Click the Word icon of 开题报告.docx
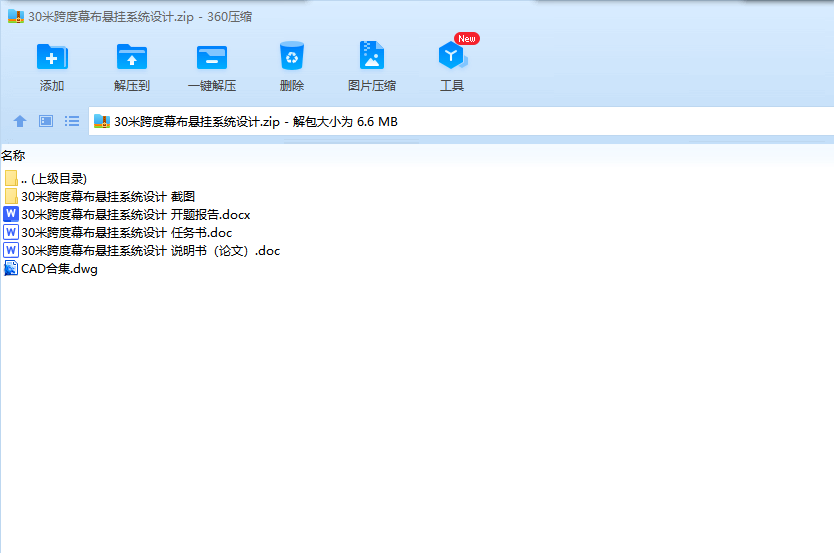This screenshot has width=834, height=553. (11, 214)
